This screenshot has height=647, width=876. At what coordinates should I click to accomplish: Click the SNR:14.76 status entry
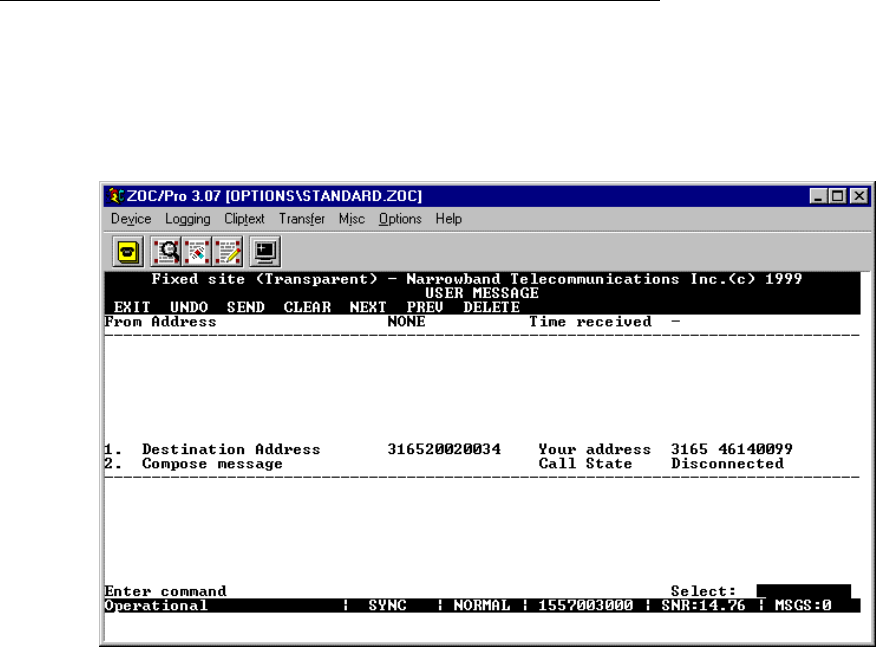pyautogui.click(x=703, y=606)
